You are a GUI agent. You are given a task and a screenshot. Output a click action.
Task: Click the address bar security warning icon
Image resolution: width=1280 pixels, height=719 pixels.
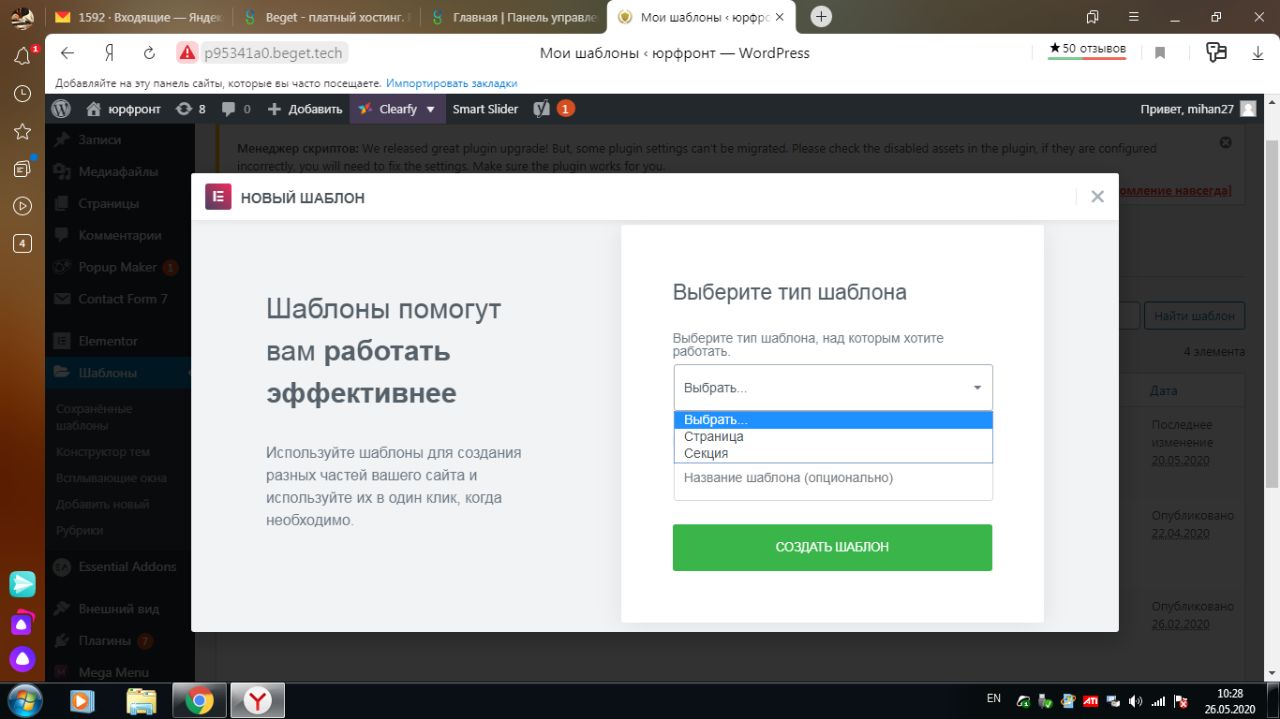coord(187,53)
